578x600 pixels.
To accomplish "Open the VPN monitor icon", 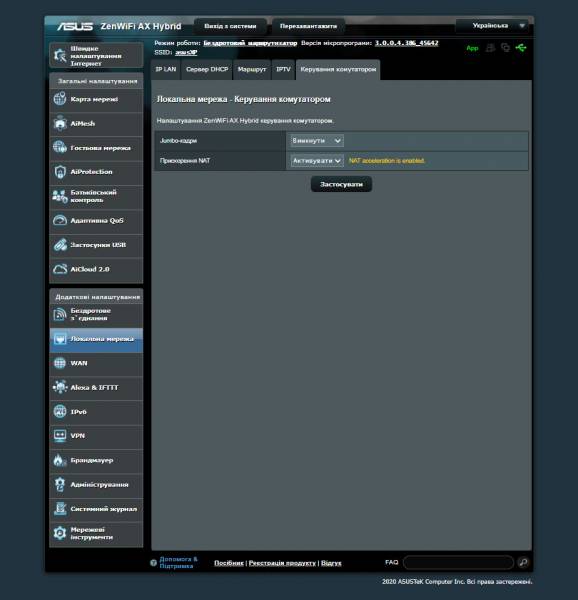I will pos(60,435).
